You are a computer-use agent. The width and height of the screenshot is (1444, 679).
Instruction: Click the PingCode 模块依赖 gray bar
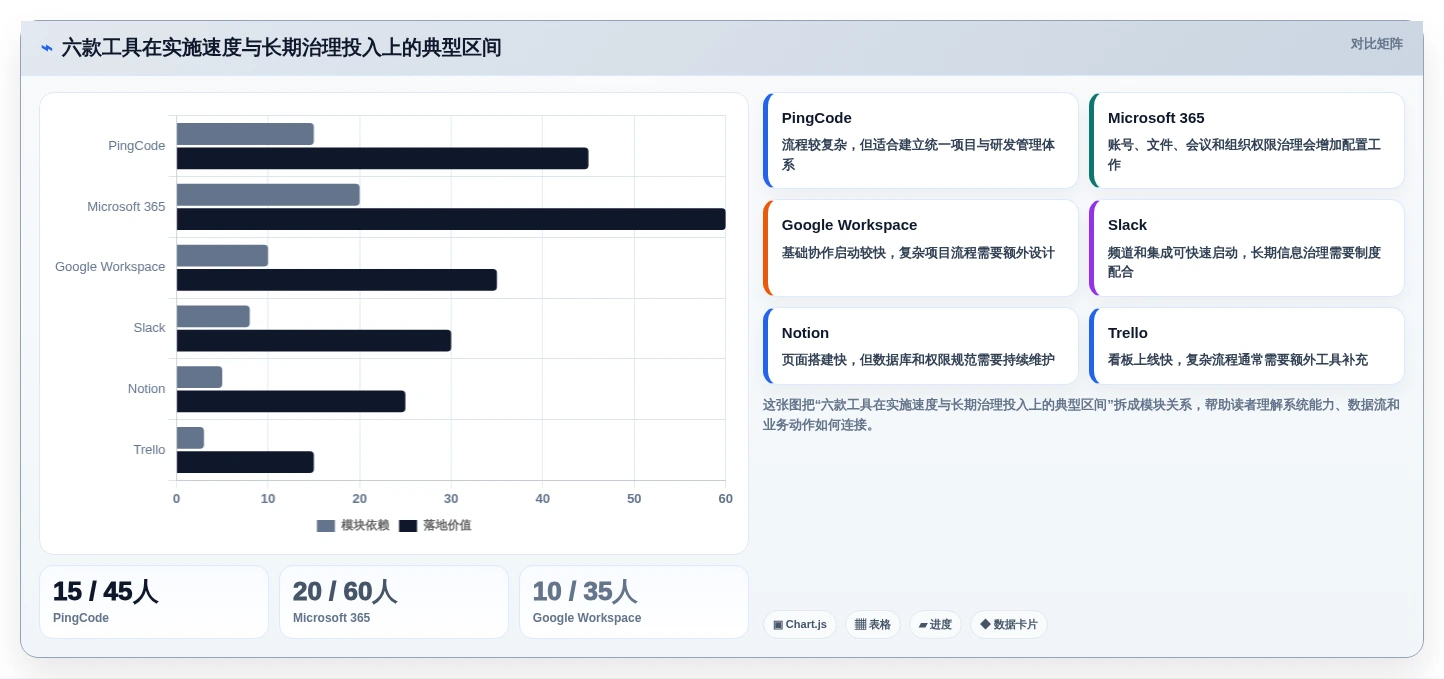(245, 134)
